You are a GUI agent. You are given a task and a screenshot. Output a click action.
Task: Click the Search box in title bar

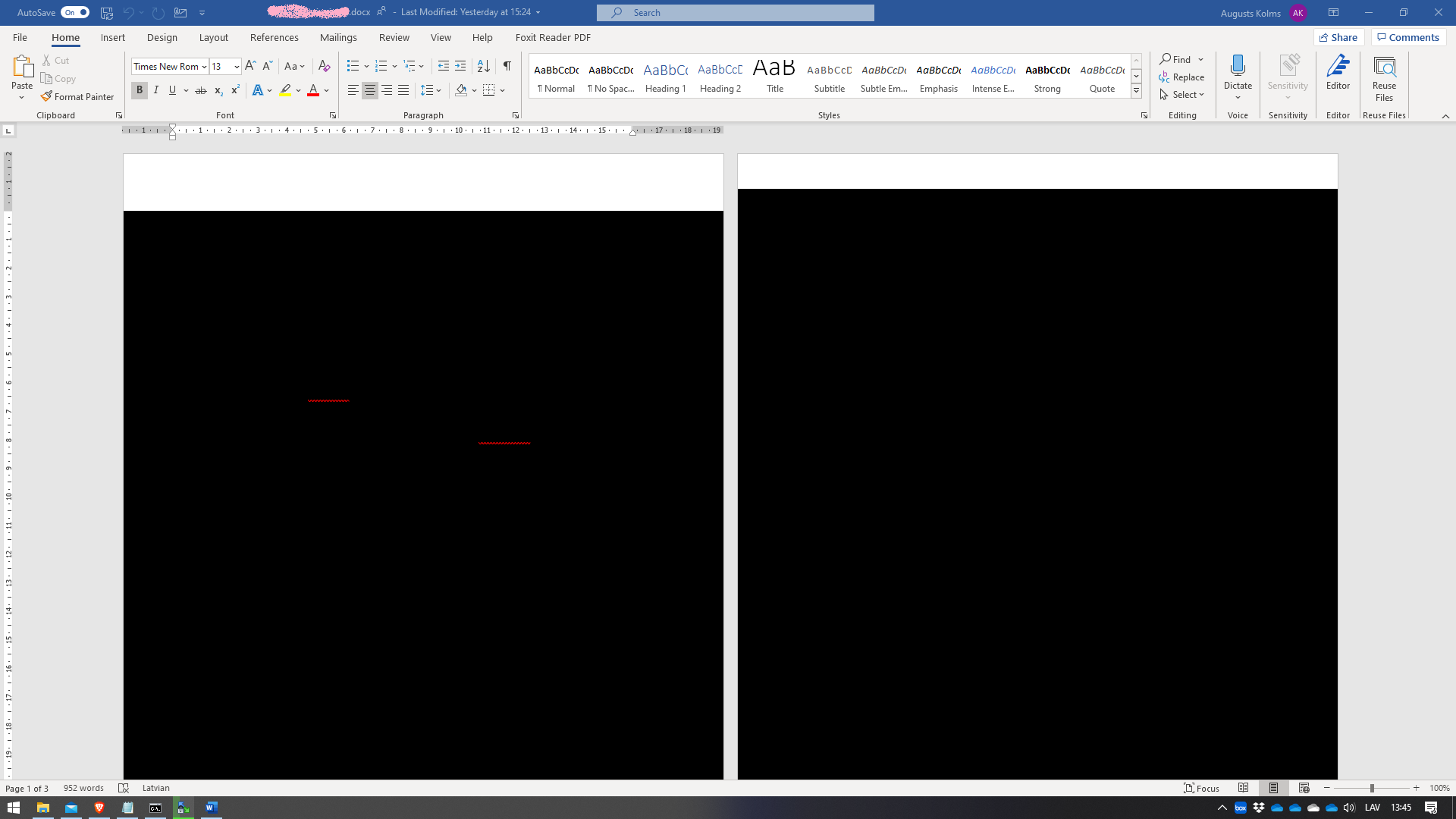[x=735, y=12]
